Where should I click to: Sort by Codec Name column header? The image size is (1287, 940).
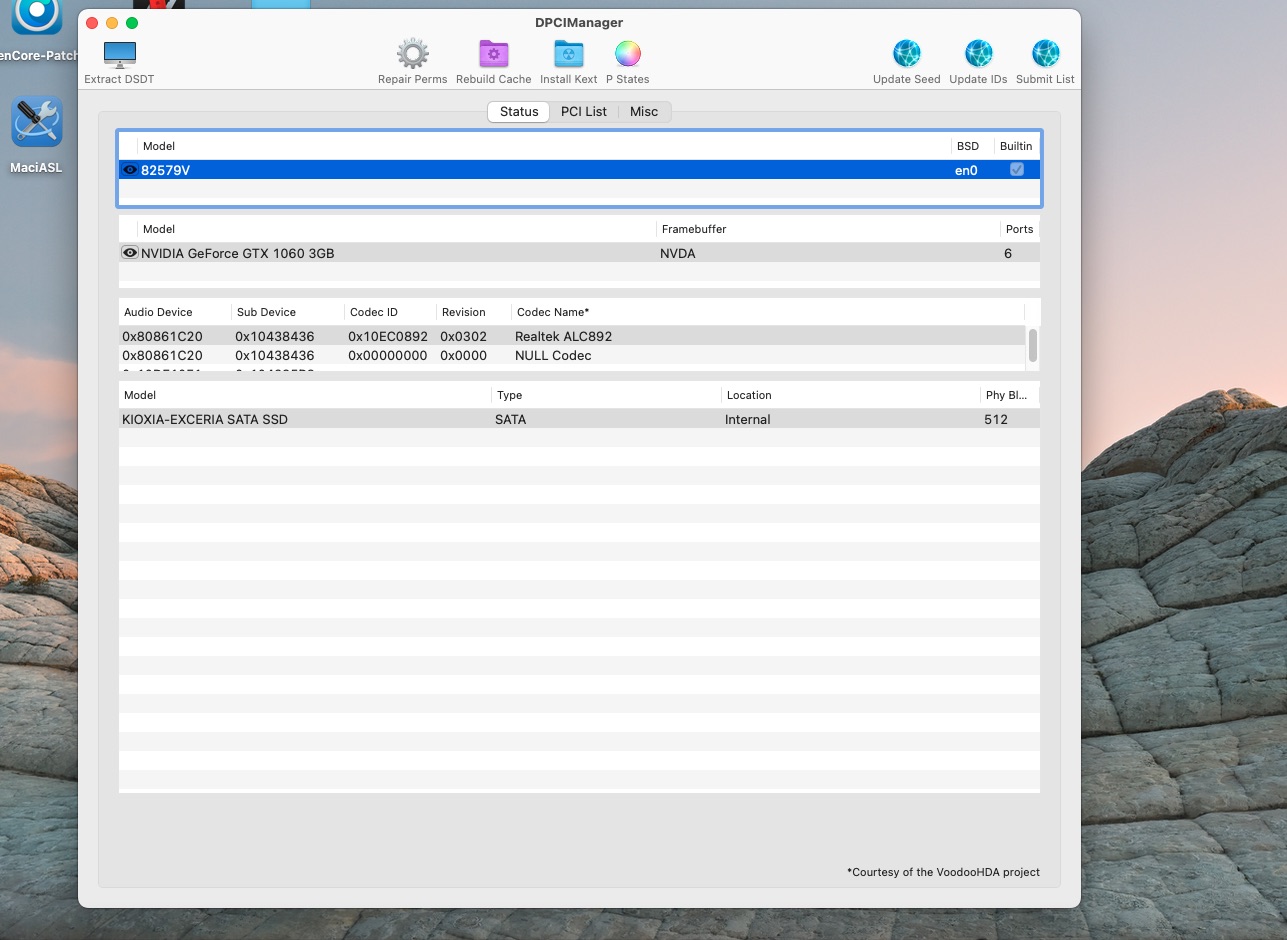553,312
